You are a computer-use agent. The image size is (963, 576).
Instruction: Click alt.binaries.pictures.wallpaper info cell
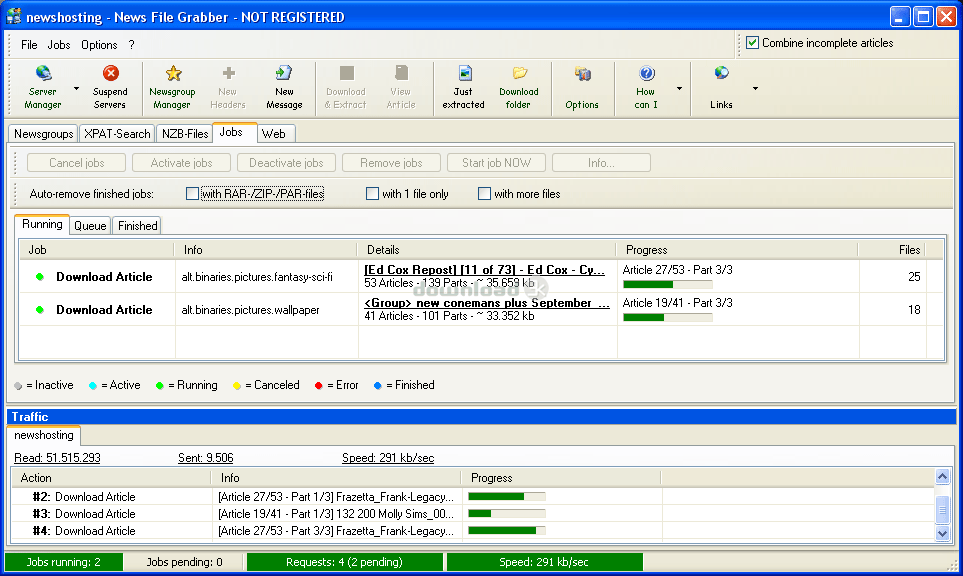point(267,310)
